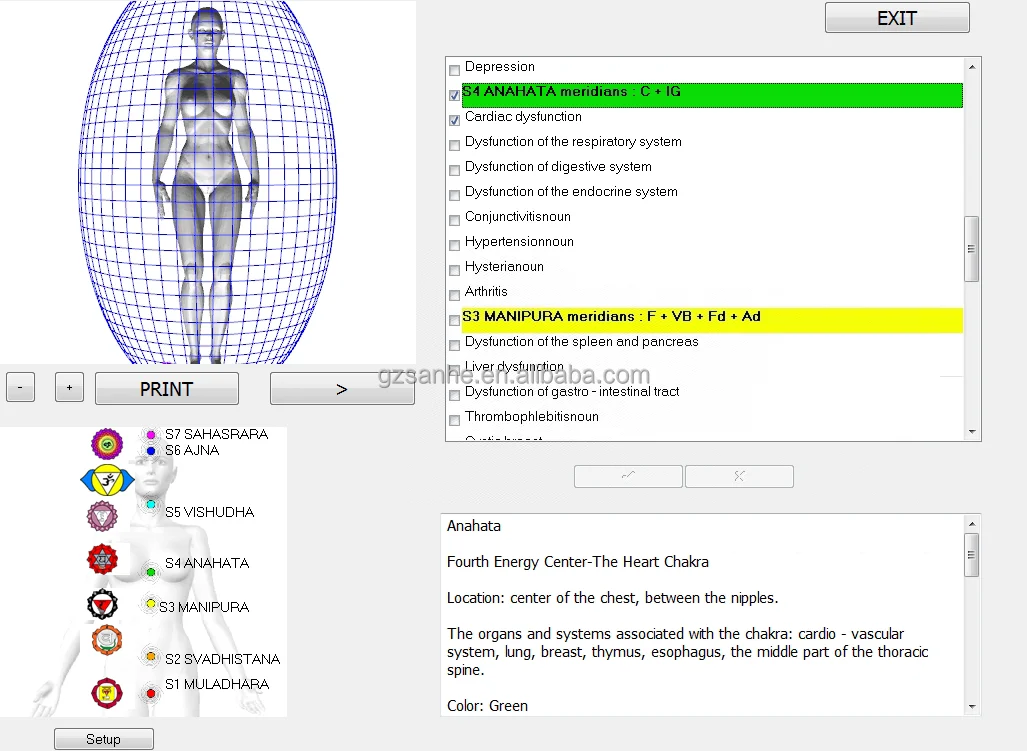Select the S7 SAHASRARA chakra icon
Screen dimensions: 1027x751
[107, 443]
